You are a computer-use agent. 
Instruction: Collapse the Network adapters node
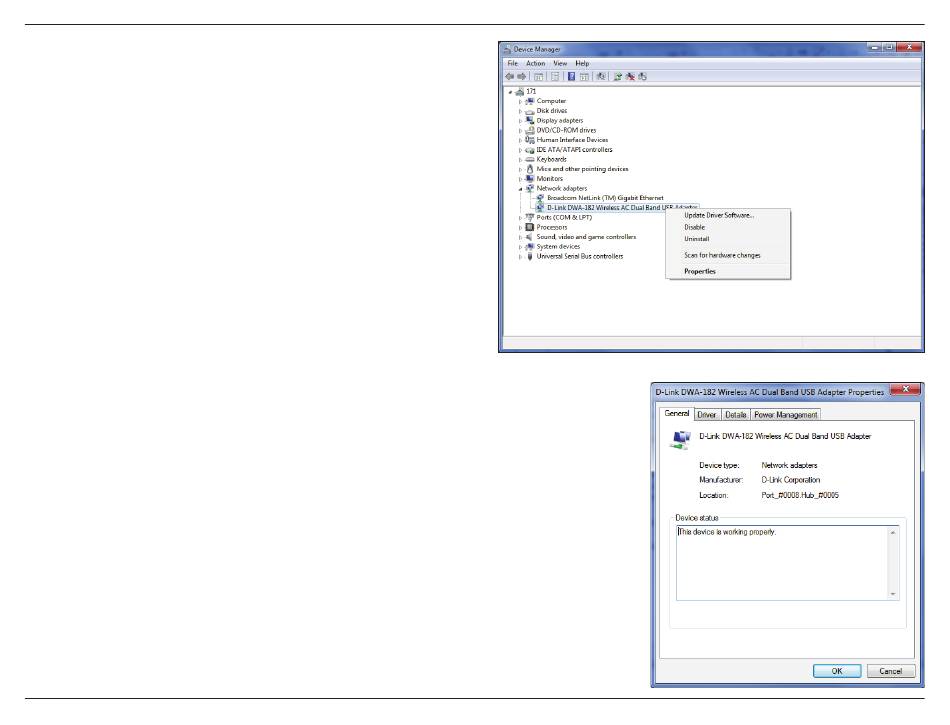(x=520, y=189)
